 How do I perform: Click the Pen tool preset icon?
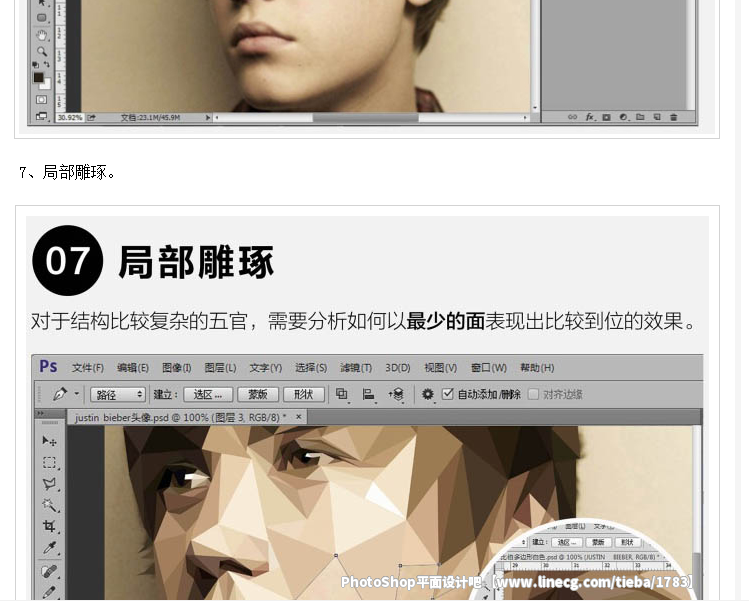(60, 395)
